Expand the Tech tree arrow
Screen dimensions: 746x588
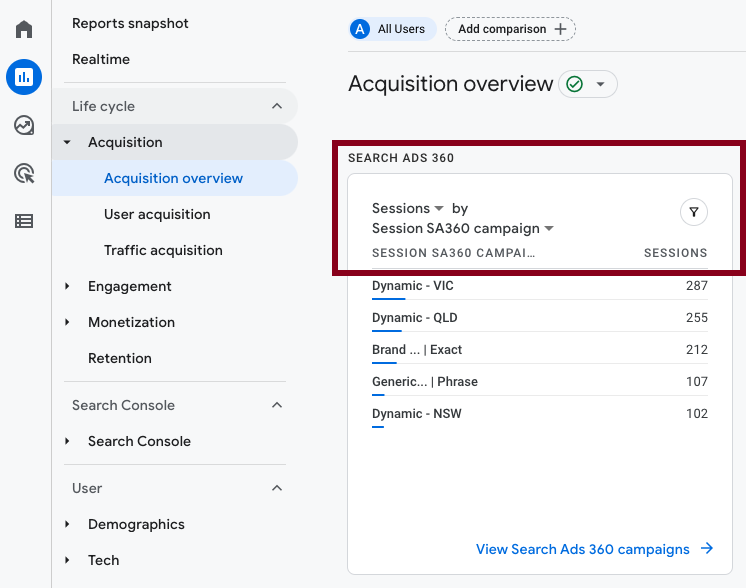coord(67,560)
